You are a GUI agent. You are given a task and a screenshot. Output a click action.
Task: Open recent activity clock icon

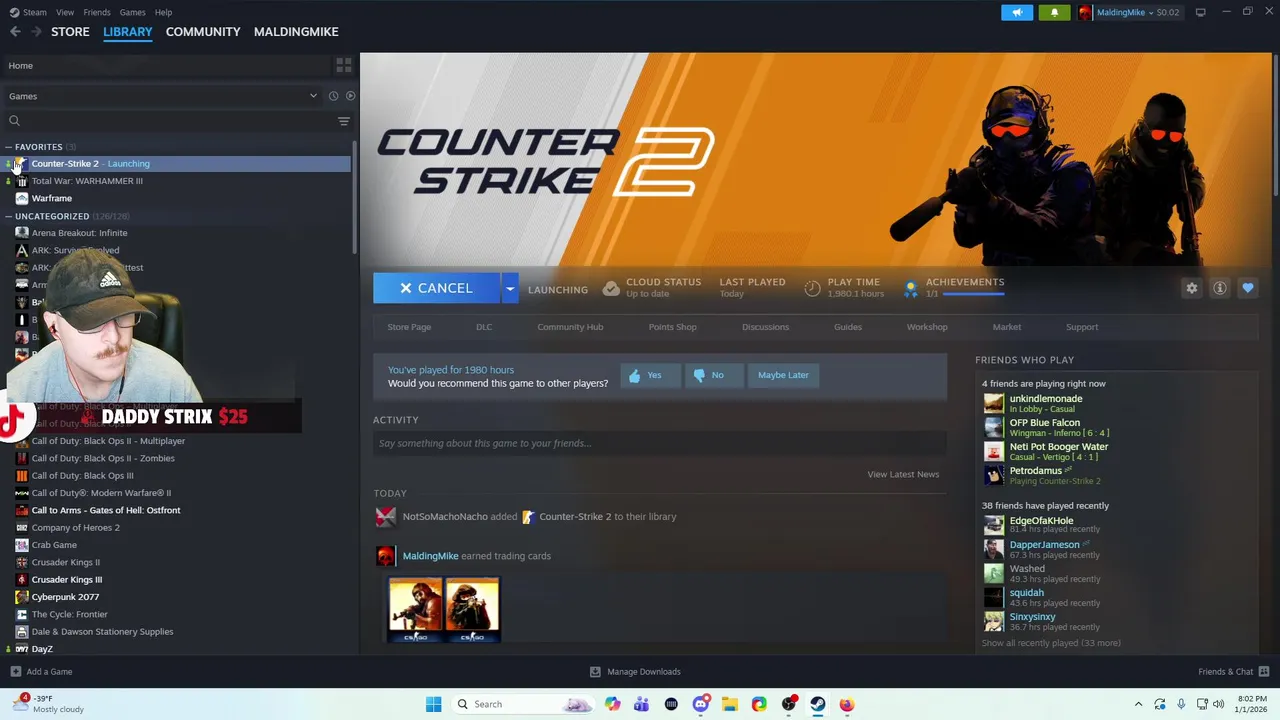333,96
